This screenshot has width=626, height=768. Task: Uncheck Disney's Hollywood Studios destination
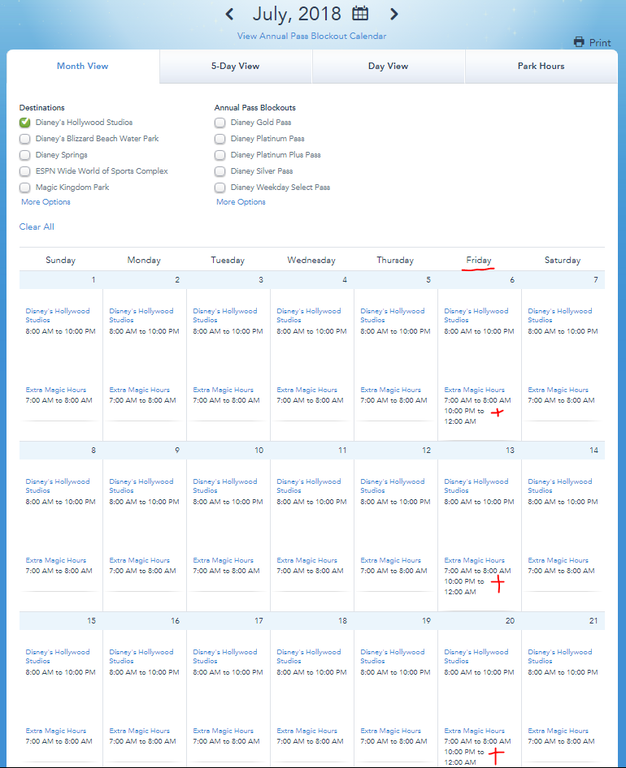coord(25,123)
